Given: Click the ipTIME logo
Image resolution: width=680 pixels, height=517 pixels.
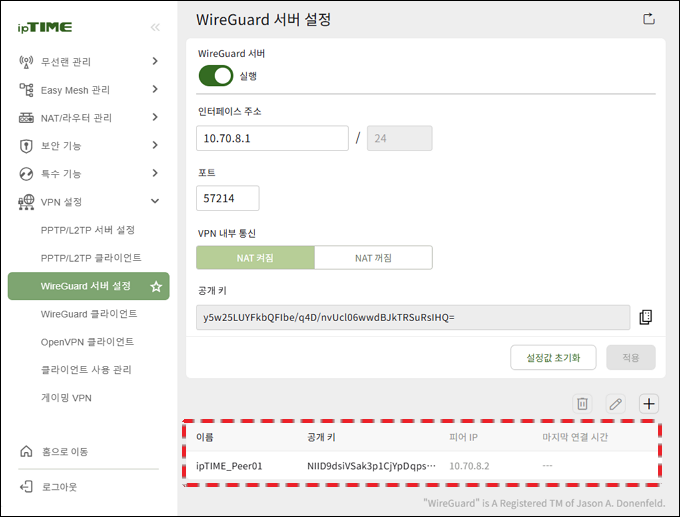Looking at the screenshot, I should pyautogui.click(x=44, y=27).
